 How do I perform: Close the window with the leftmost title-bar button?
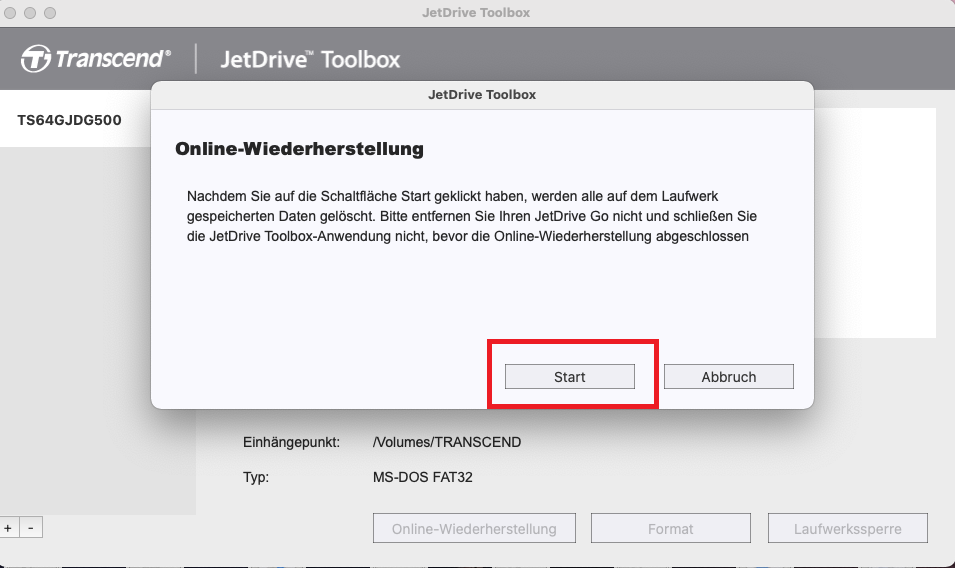point(10,13)
